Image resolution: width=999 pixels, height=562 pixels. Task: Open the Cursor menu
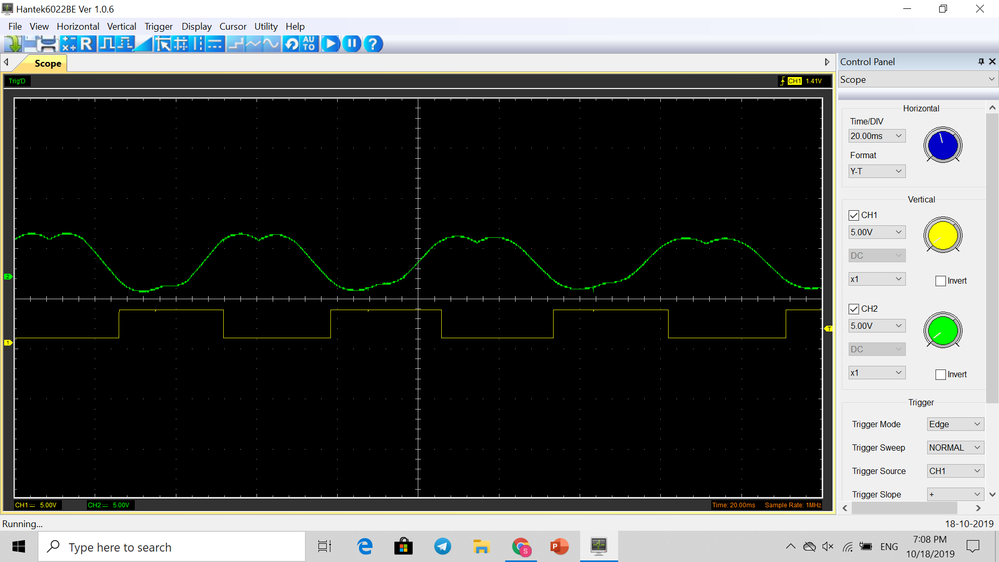click(233, 27)
